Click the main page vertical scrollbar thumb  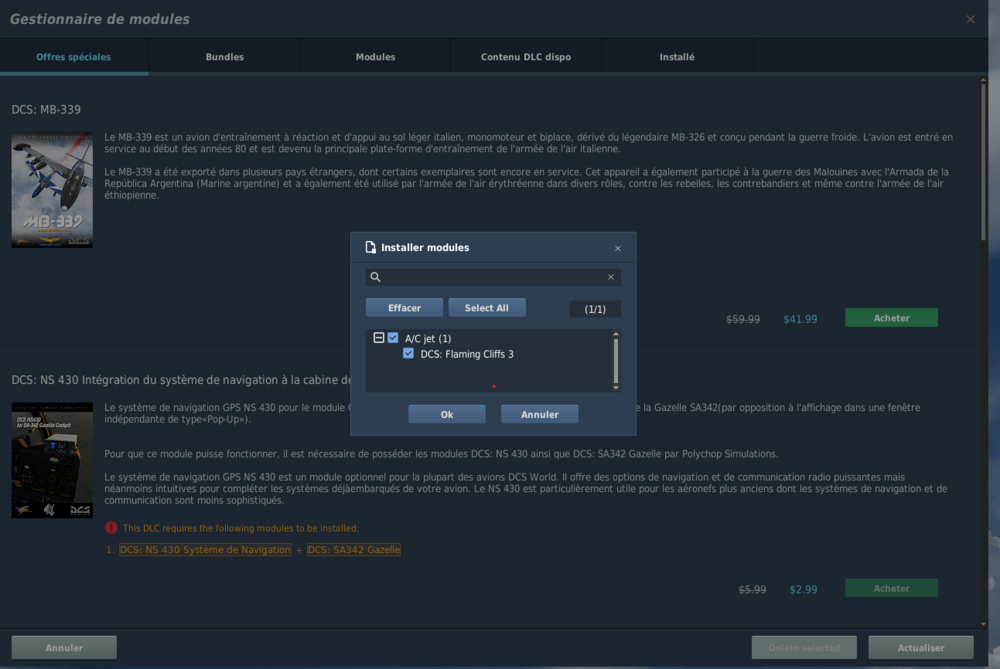click(983, 162)
